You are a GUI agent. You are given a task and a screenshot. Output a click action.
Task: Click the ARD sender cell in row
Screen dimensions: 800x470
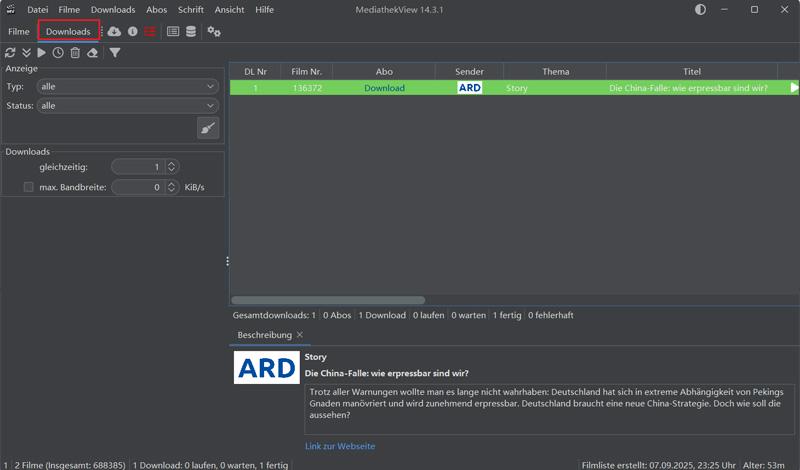click(469, 88)
